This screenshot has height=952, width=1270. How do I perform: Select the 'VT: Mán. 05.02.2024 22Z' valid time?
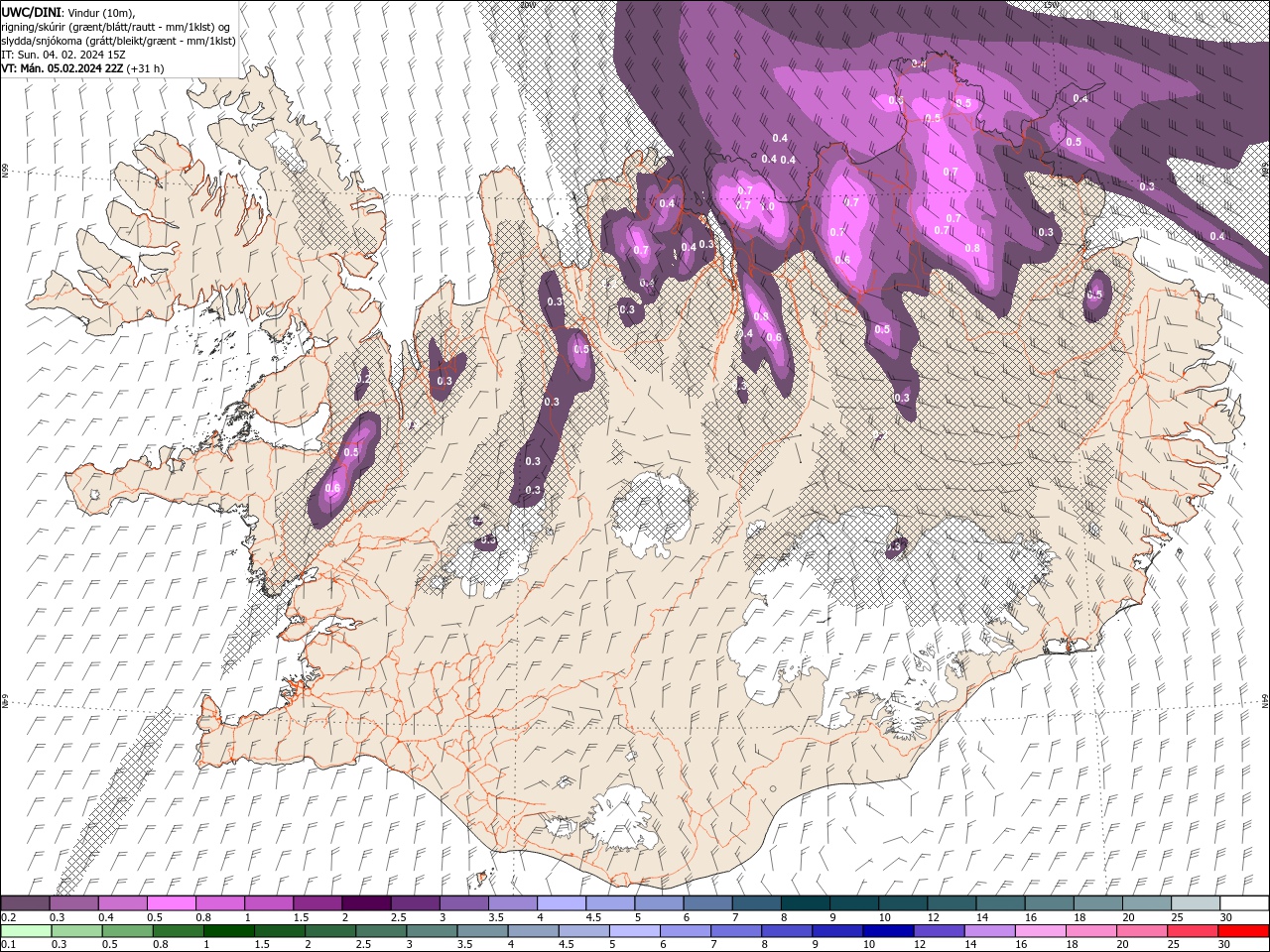(61, 68)
